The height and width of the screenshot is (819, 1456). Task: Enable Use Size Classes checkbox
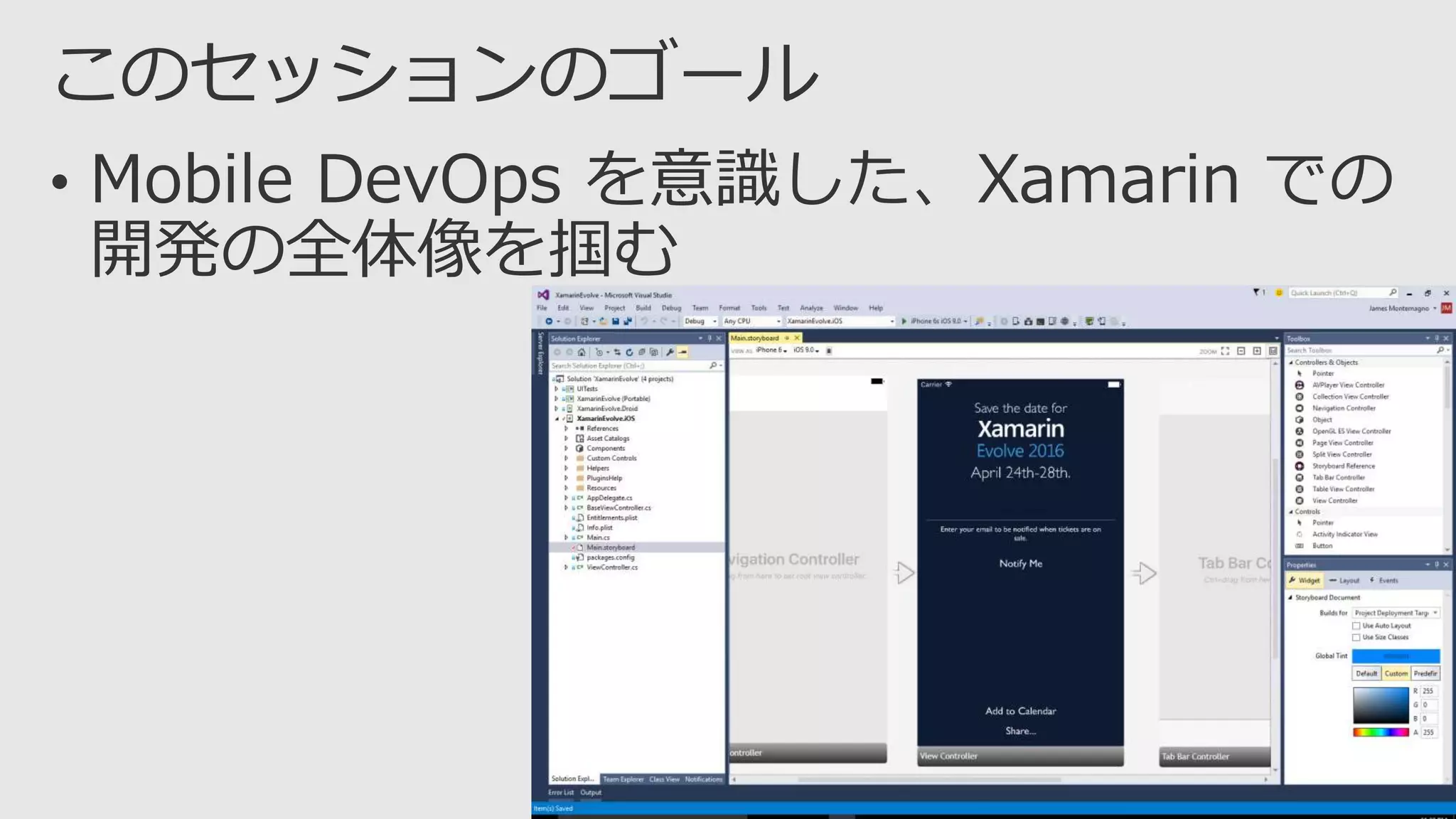[x=1356, y=638]
